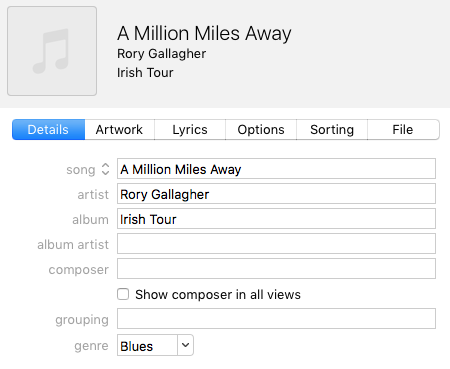The width and height of the screenshot is (450, 369).
Task: Click the empty grouping field
Action: coord(276,319)
